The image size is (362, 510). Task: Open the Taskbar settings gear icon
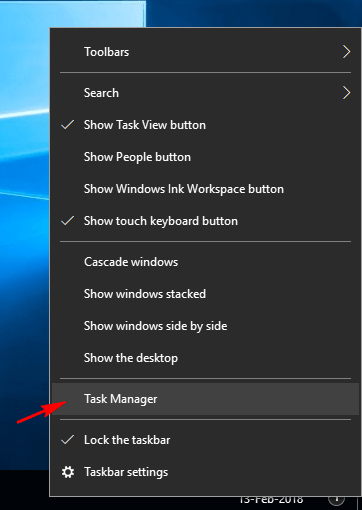68,472
